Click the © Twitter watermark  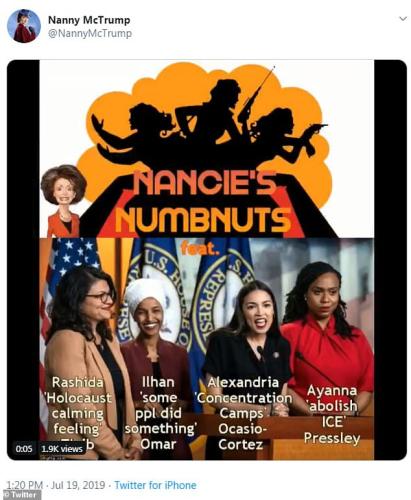[21, 495]
